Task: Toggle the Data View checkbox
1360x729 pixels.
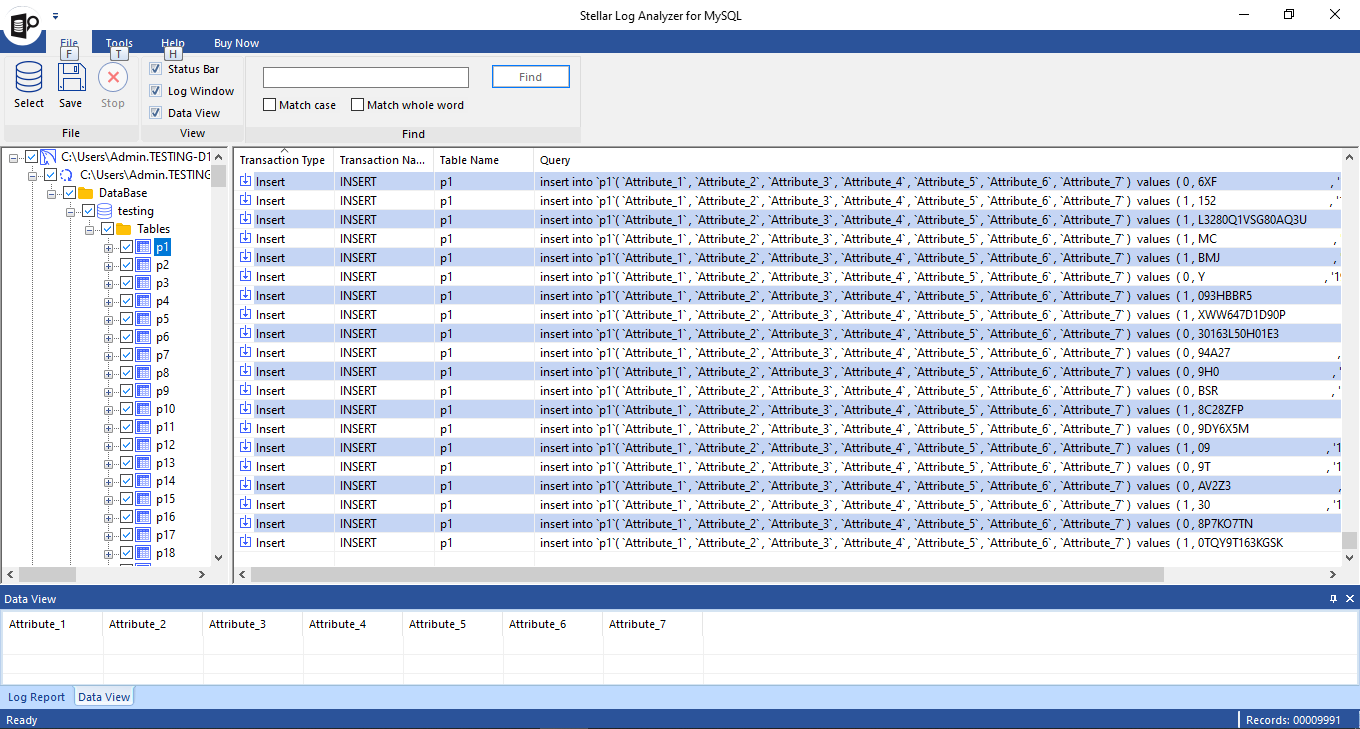Action: click(155, 113)
